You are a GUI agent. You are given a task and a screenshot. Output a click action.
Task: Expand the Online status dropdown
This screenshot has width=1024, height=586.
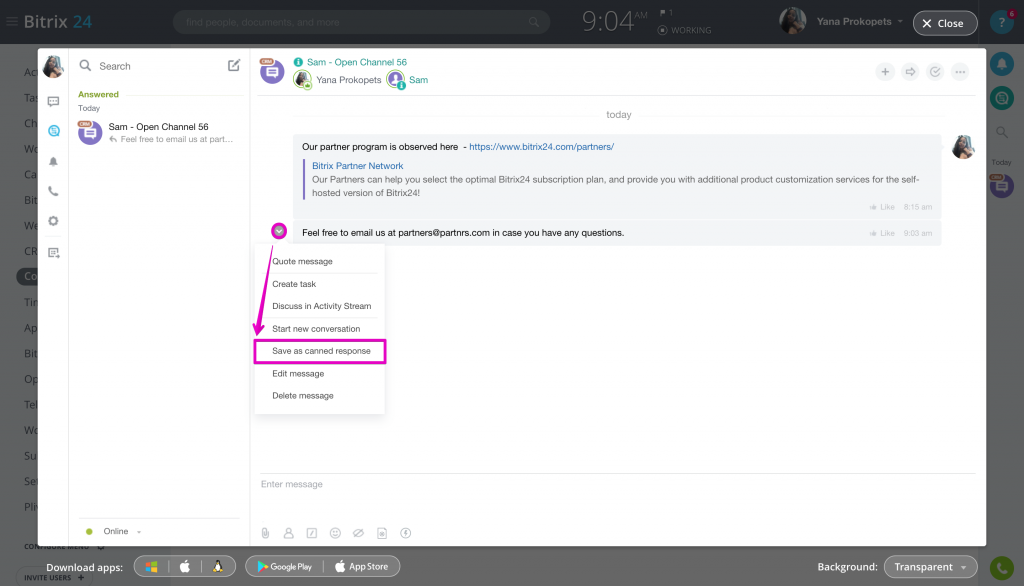coord(138,532)
